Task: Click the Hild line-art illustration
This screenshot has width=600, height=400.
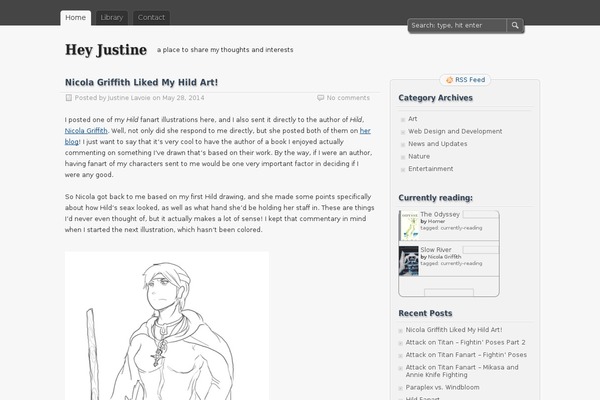Action: (167, 326)
